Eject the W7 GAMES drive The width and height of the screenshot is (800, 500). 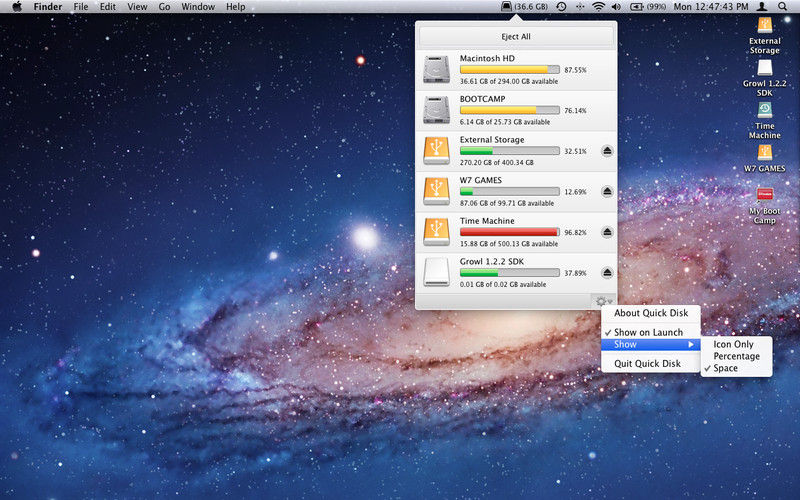click(x=607, y=191)
